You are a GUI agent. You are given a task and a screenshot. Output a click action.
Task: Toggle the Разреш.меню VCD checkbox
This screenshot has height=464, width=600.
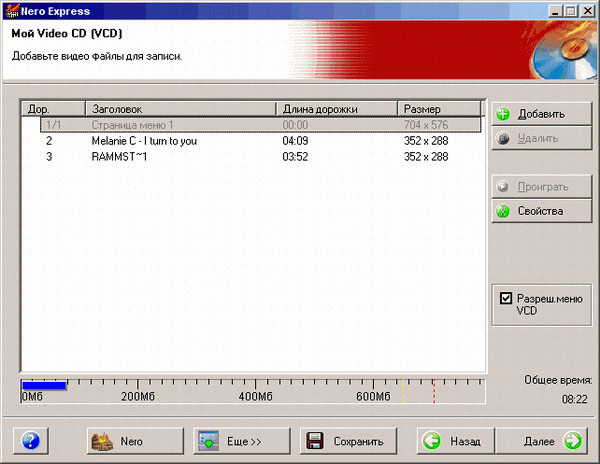point(506,298)
